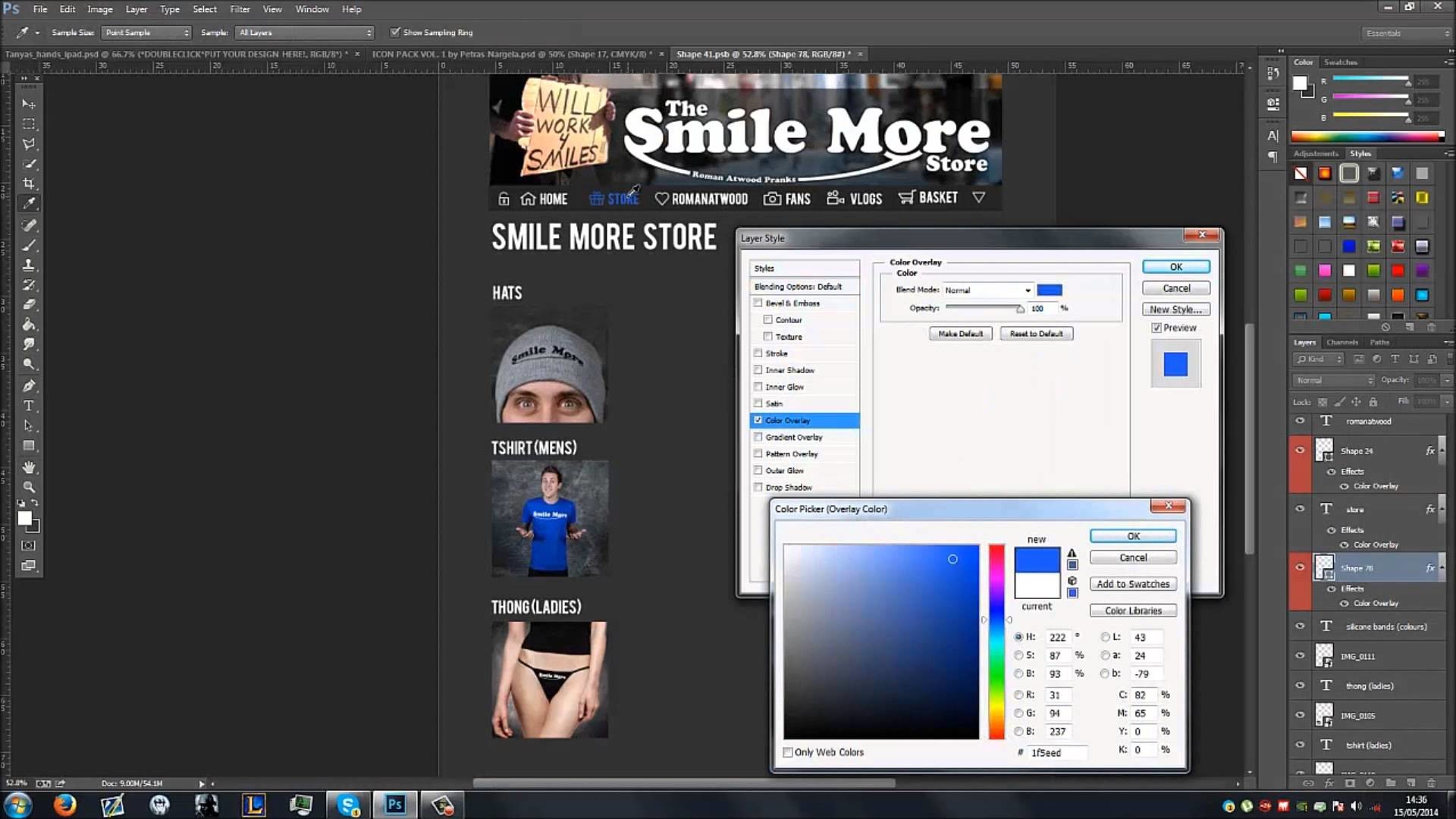
Task: Select the S saturation radio button
Action: click(x=1018, y=655)
